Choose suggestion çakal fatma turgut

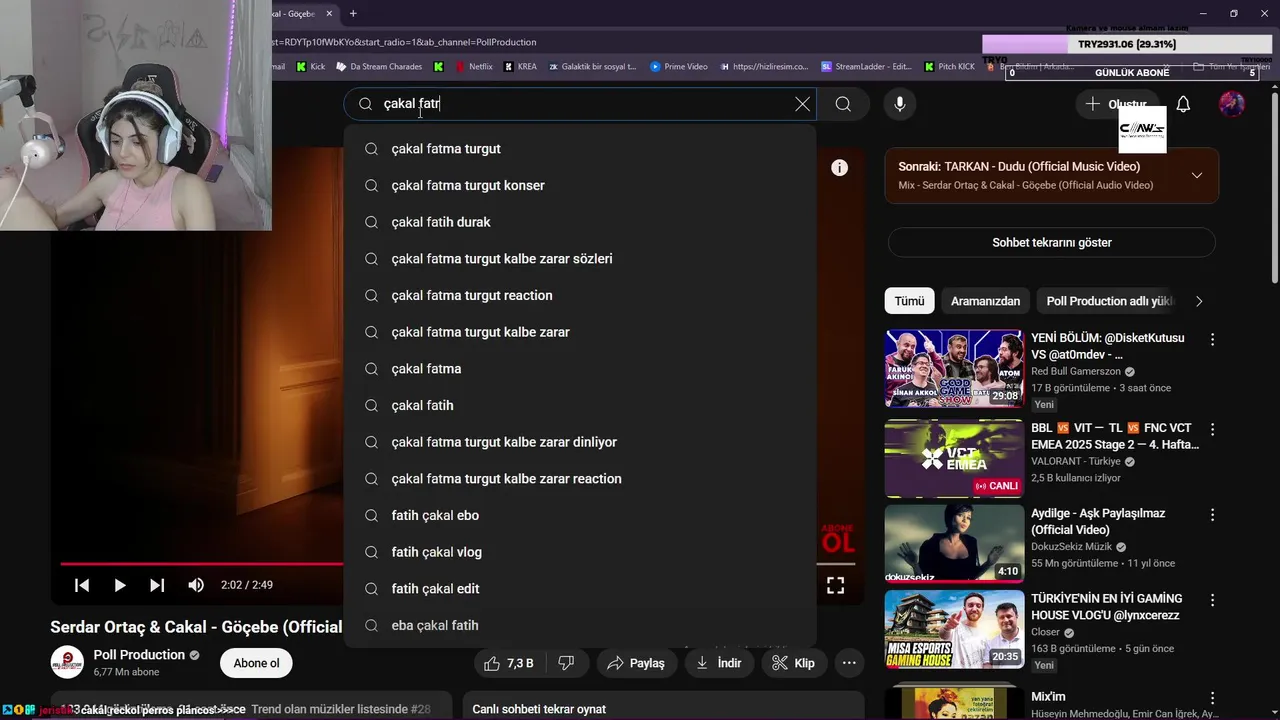click(580, 149)
